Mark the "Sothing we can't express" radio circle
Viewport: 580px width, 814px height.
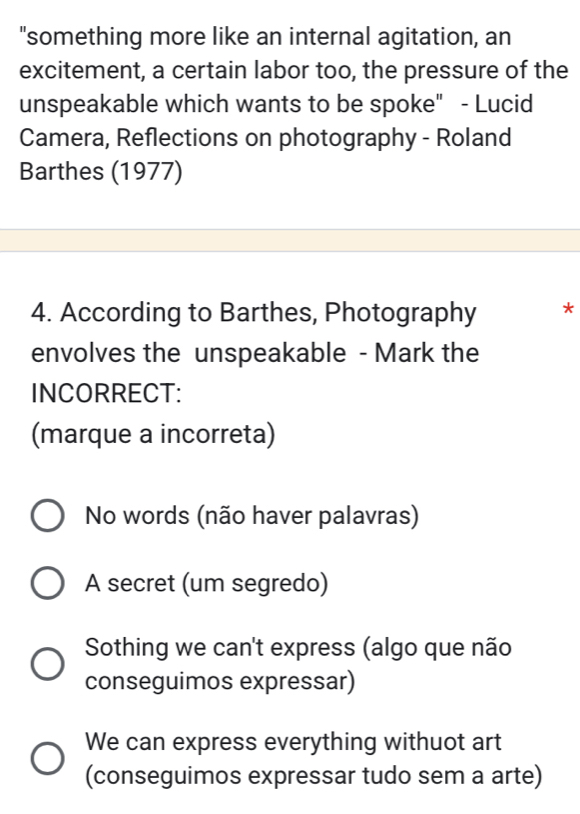tap(48, 664)
